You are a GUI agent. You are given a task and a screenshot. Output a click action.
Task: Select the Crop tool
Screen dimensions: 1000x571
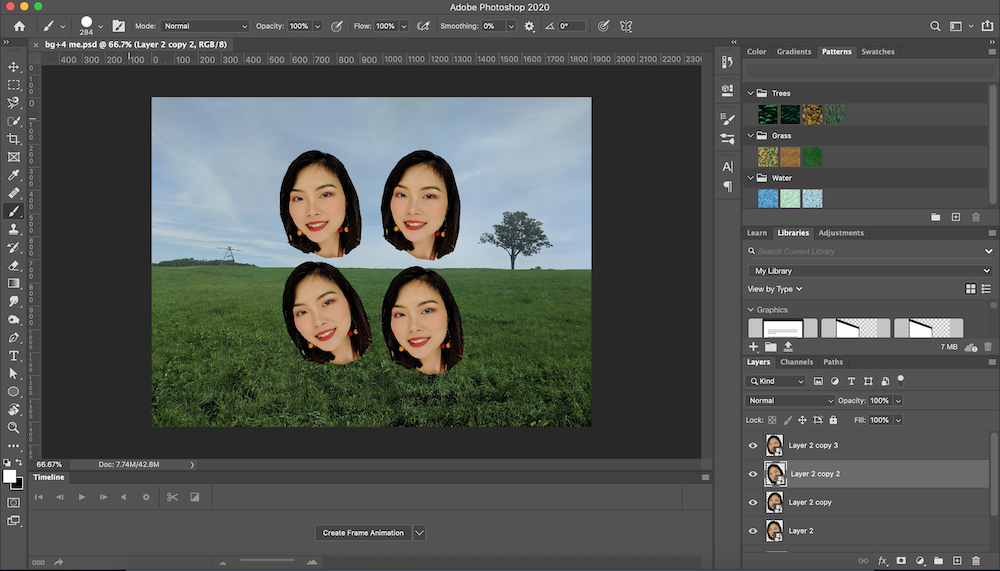click(x=14, y=139)
